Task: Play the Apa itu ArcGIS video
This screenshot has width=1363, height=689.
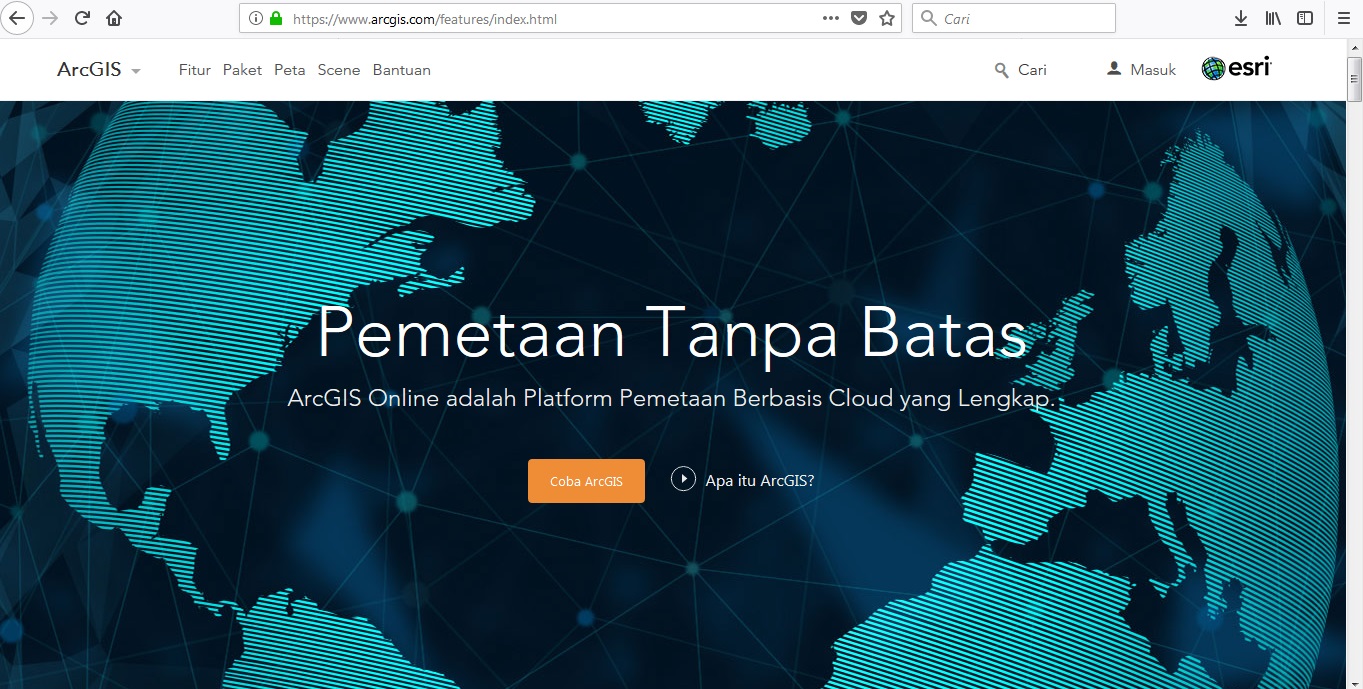Action: pos(683,479)
